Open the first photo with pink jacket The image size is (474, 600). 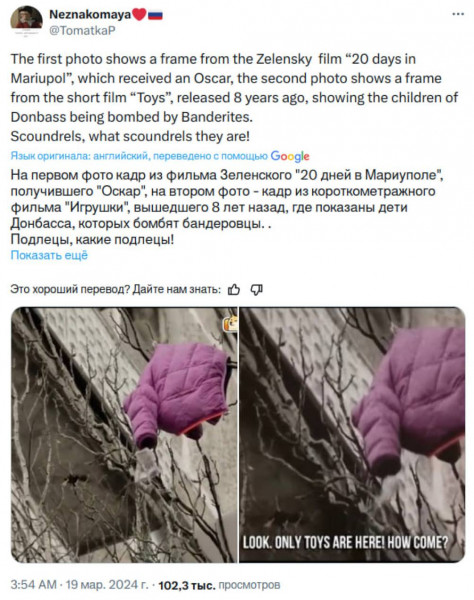click(x=124, y=435)
